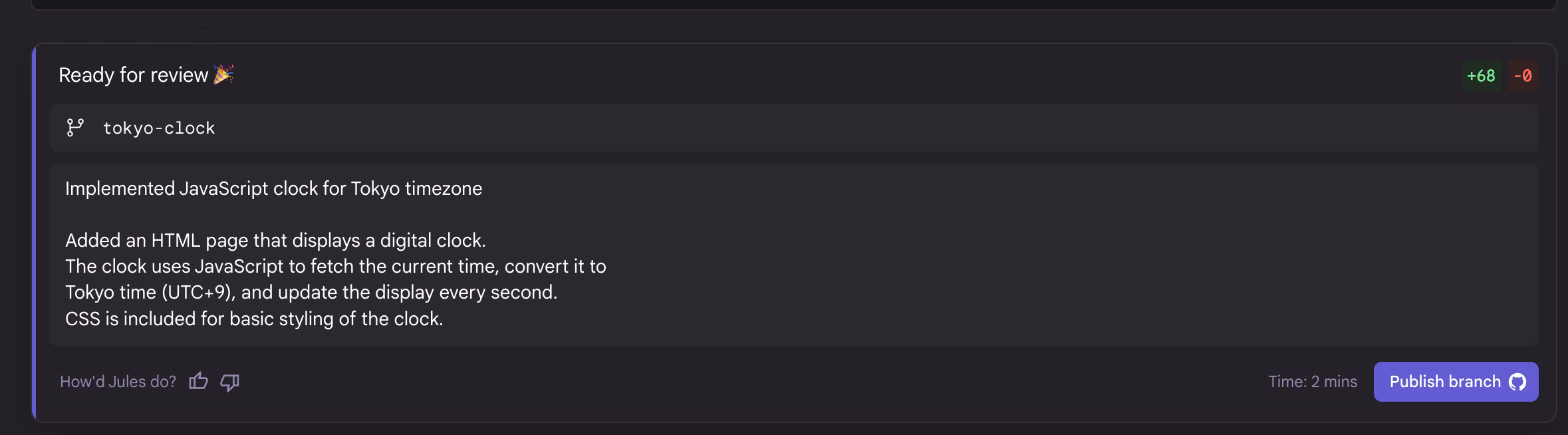Click the git branch icon beside tokyo-clock
This screenshot has height=435, width=1568.
(x=75, y=128)
